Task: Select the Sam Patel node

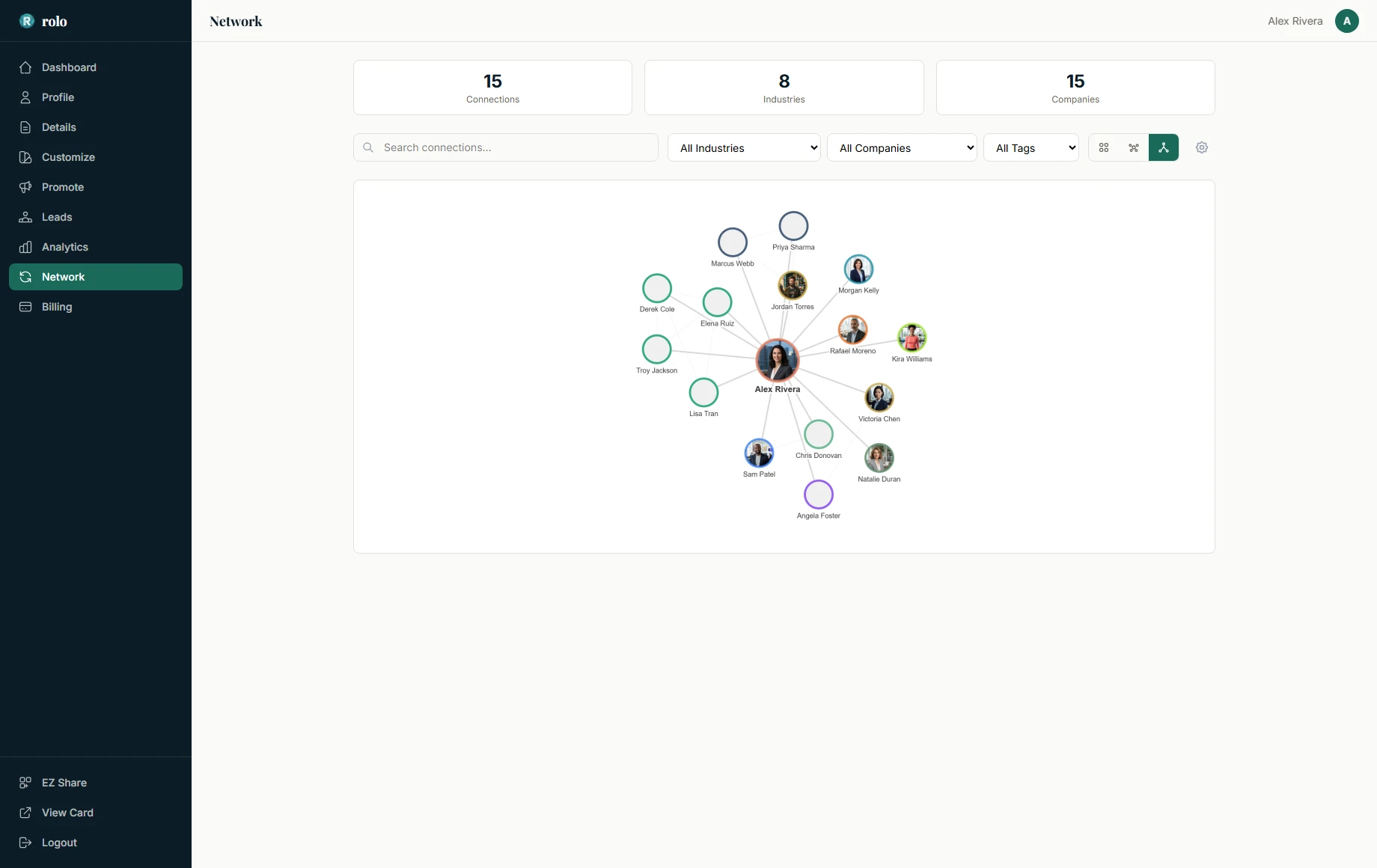Action: pos(759,453)
